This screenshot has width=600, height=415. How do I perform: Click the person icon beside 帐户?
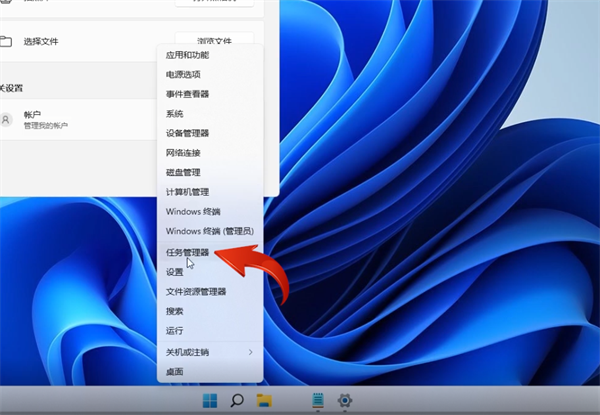6,120
